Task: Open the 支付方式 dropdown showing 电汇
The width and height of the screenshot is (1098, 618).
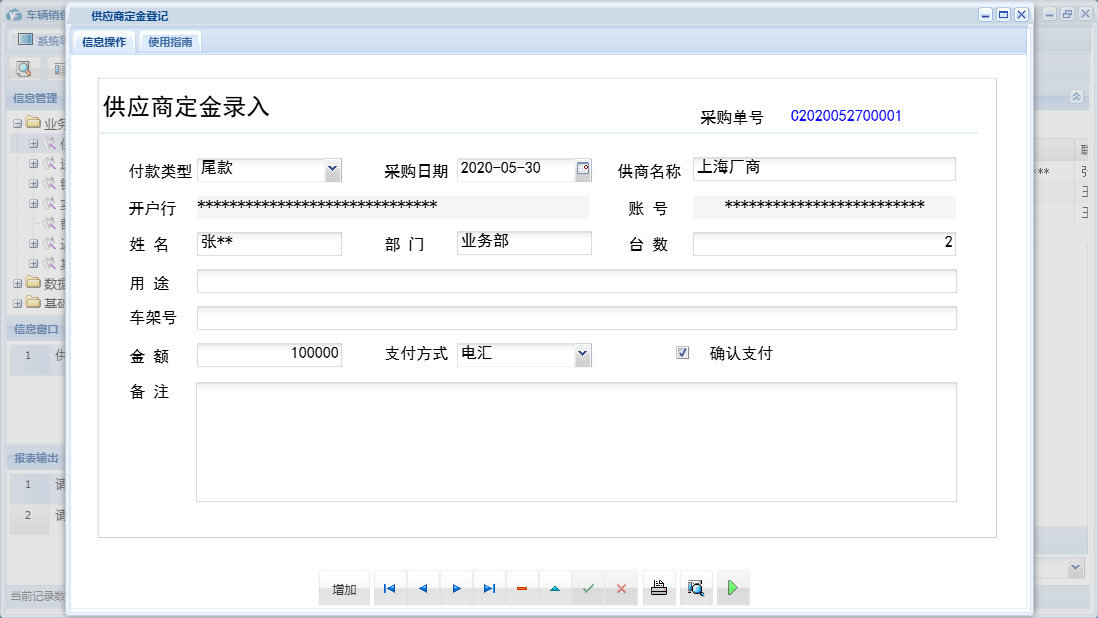Action: (x=583, y=354)
